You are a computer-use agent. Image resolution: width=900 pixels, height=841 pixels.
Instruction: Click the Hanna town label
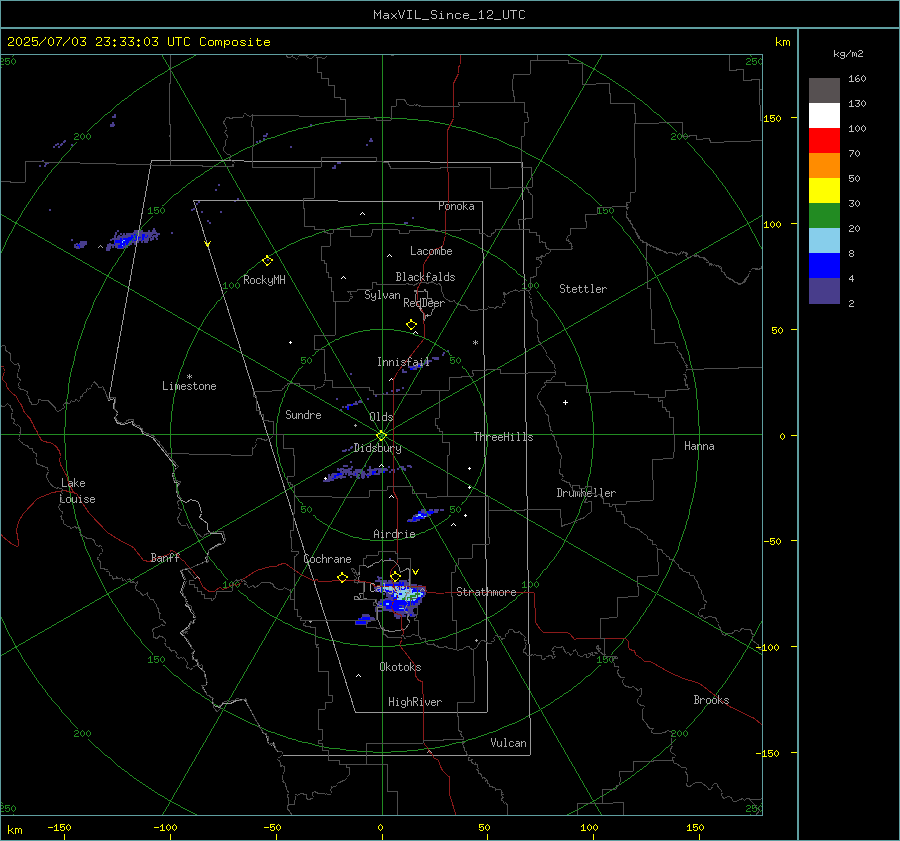699,446
